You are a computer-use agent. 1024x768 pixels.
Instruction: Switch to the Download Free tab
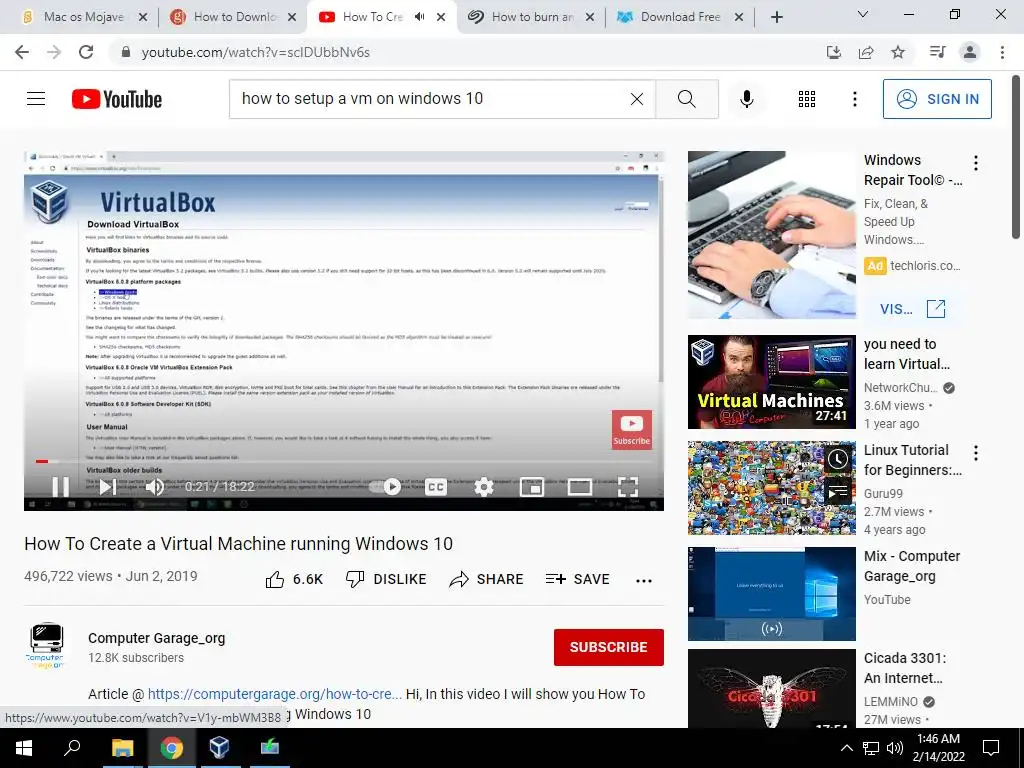[x=680, y=17]
